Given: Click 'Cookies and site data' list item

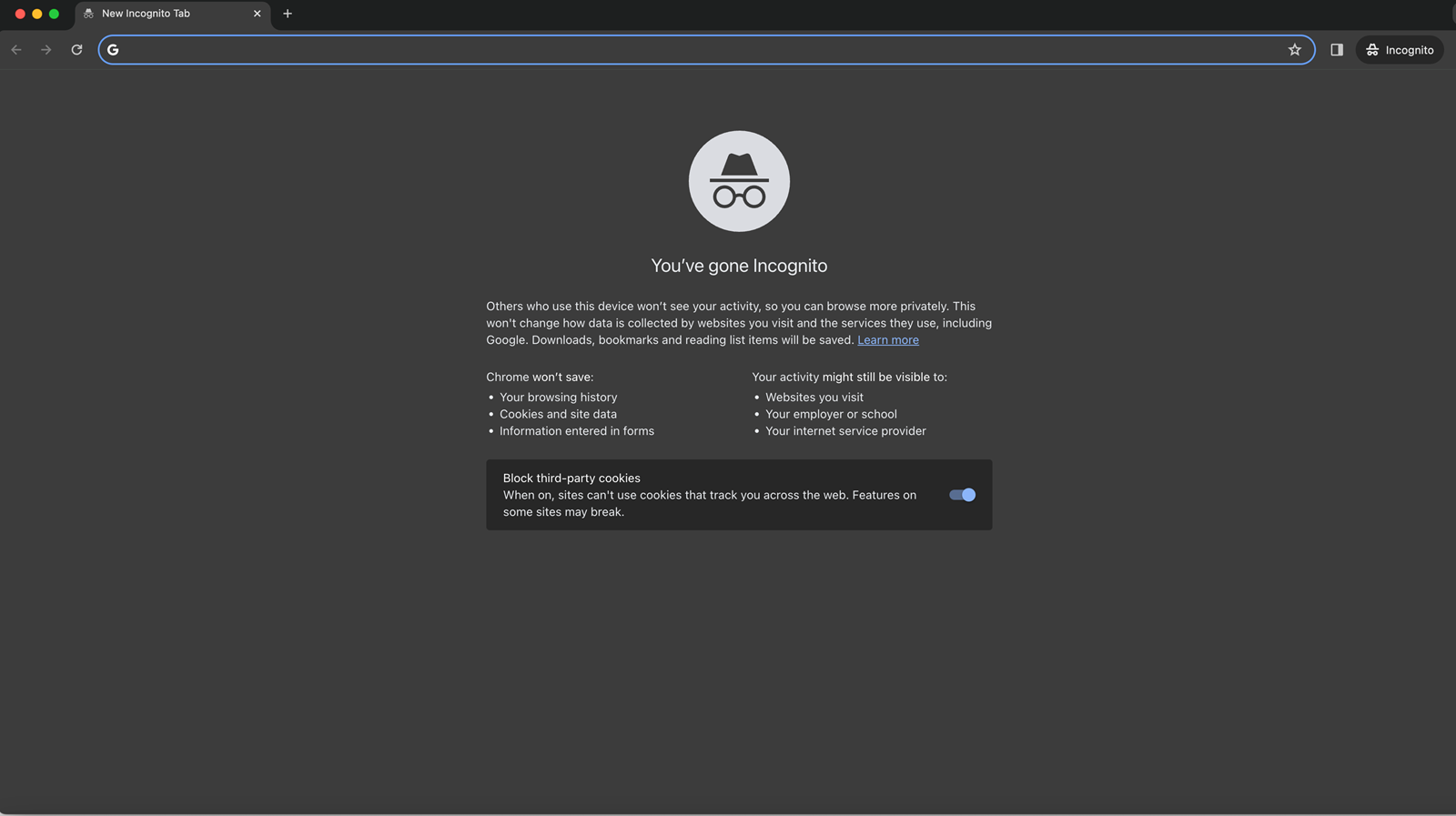Looking at the screenshot, I should [558, 414].
